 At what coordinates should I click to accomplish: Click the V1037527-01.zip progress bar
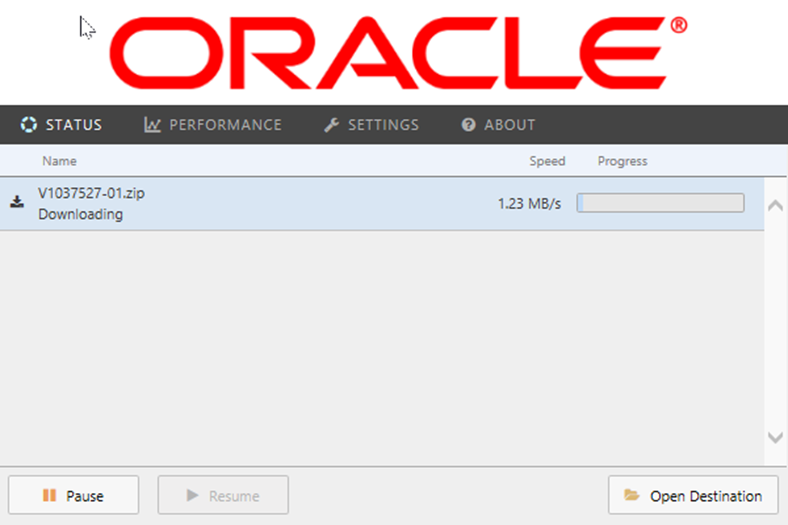coord(660,203)
